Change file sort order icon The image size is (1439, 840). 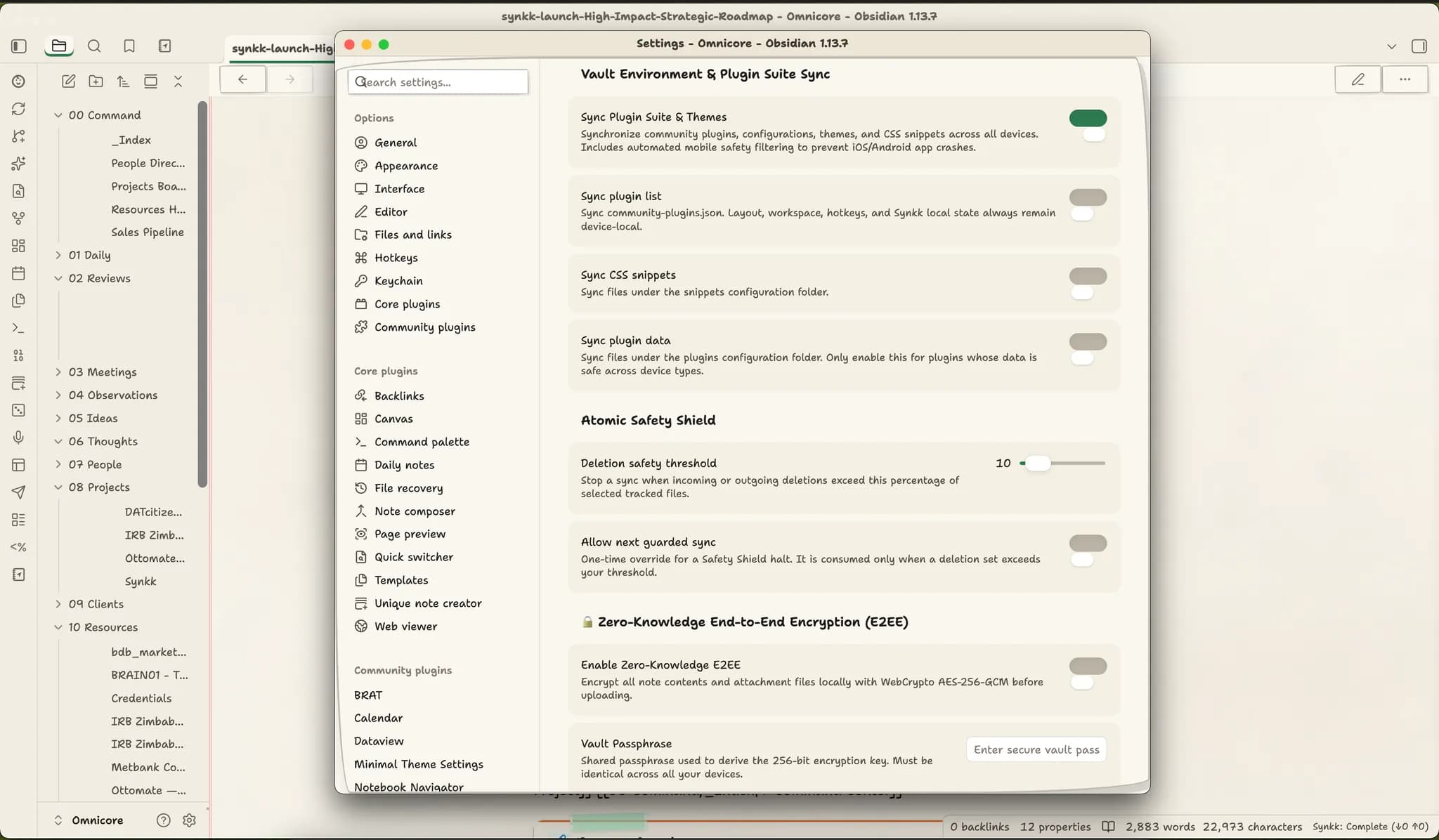(123, 81)
